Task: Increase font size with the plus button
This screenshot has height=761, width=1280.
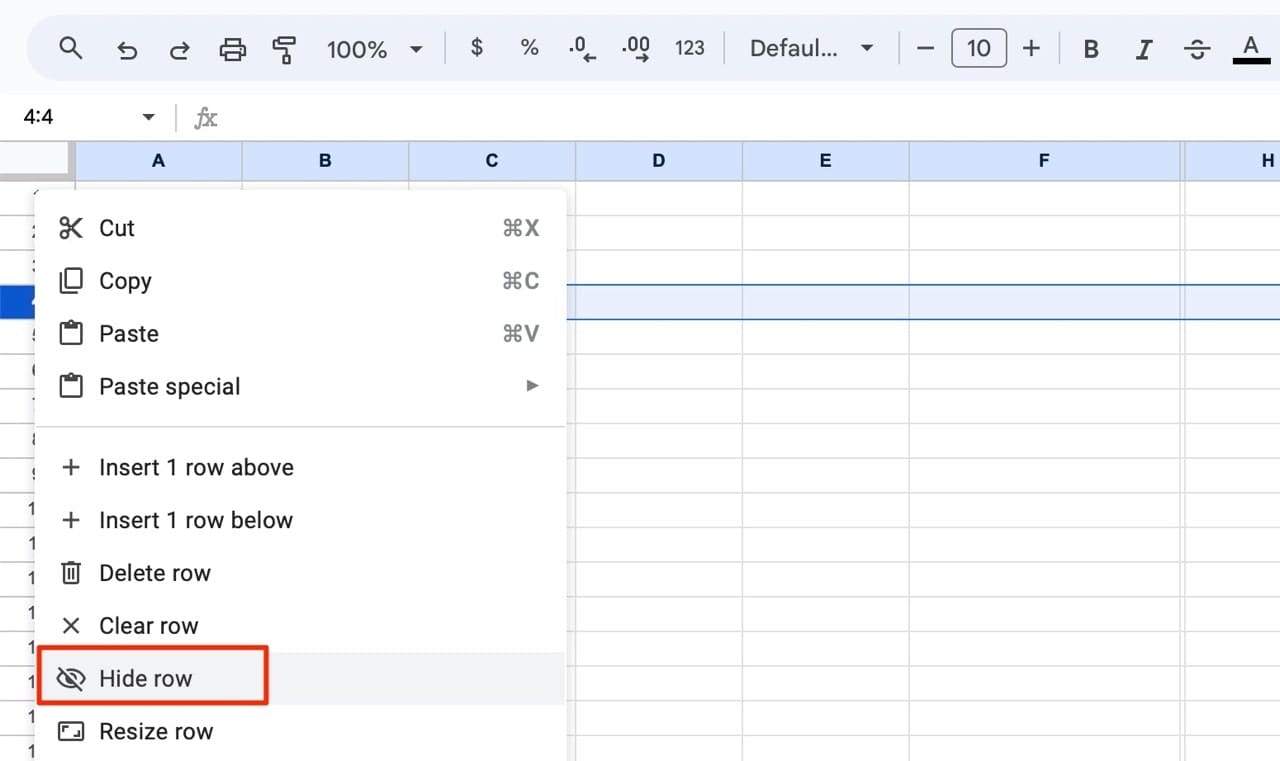Action: pyautogui.click(x=1031, y=48)
